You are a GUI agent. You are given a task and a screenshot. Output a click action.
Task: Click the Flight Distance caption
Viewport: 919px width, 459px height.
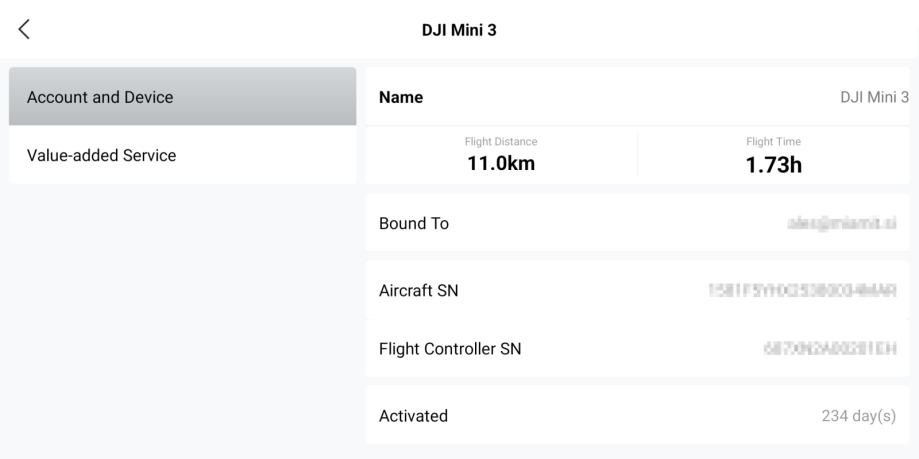pos(501,142)
